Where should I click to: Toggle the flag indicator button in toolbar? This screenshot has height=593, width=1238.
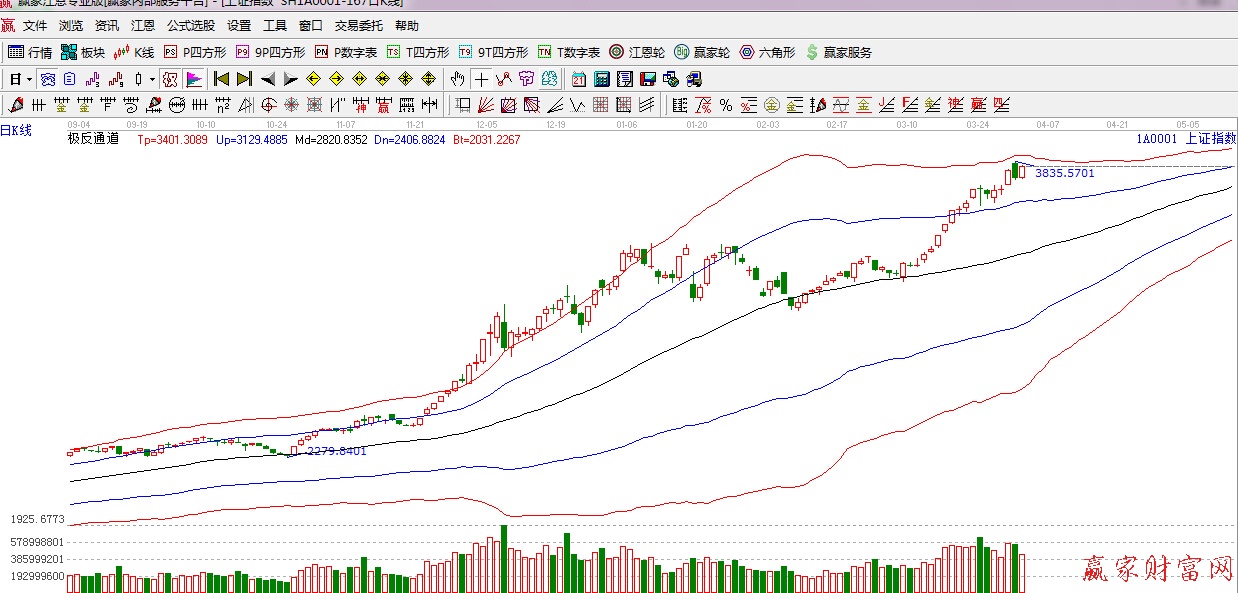194,79
